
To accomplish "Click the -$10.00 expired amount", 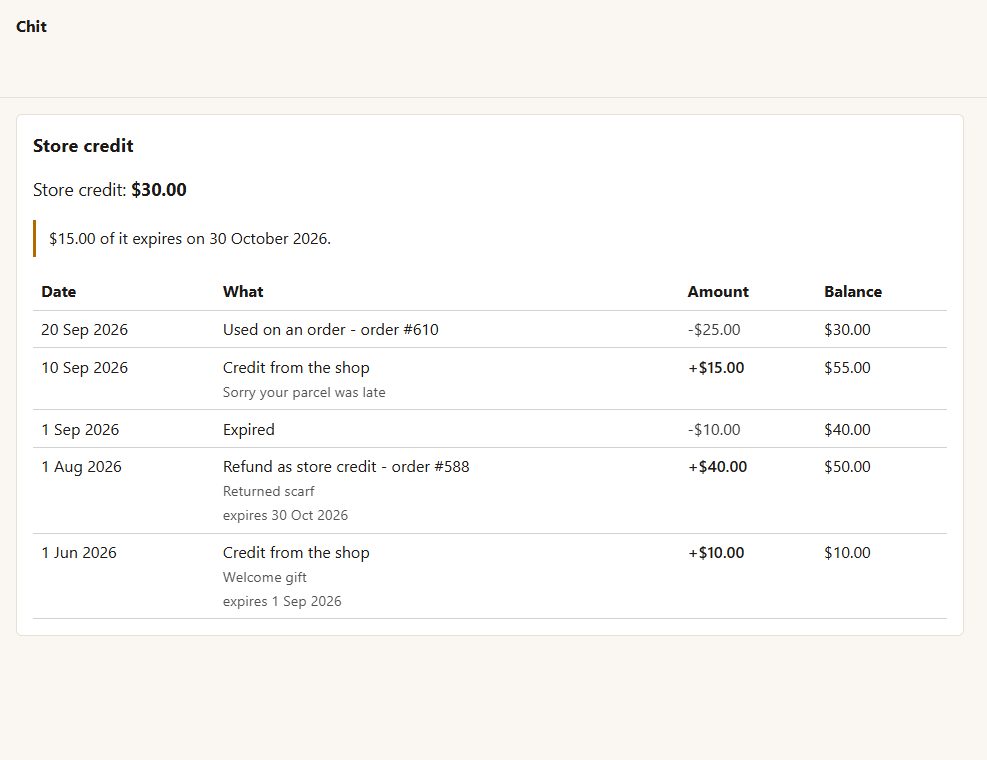I will [x=714, y=429].
